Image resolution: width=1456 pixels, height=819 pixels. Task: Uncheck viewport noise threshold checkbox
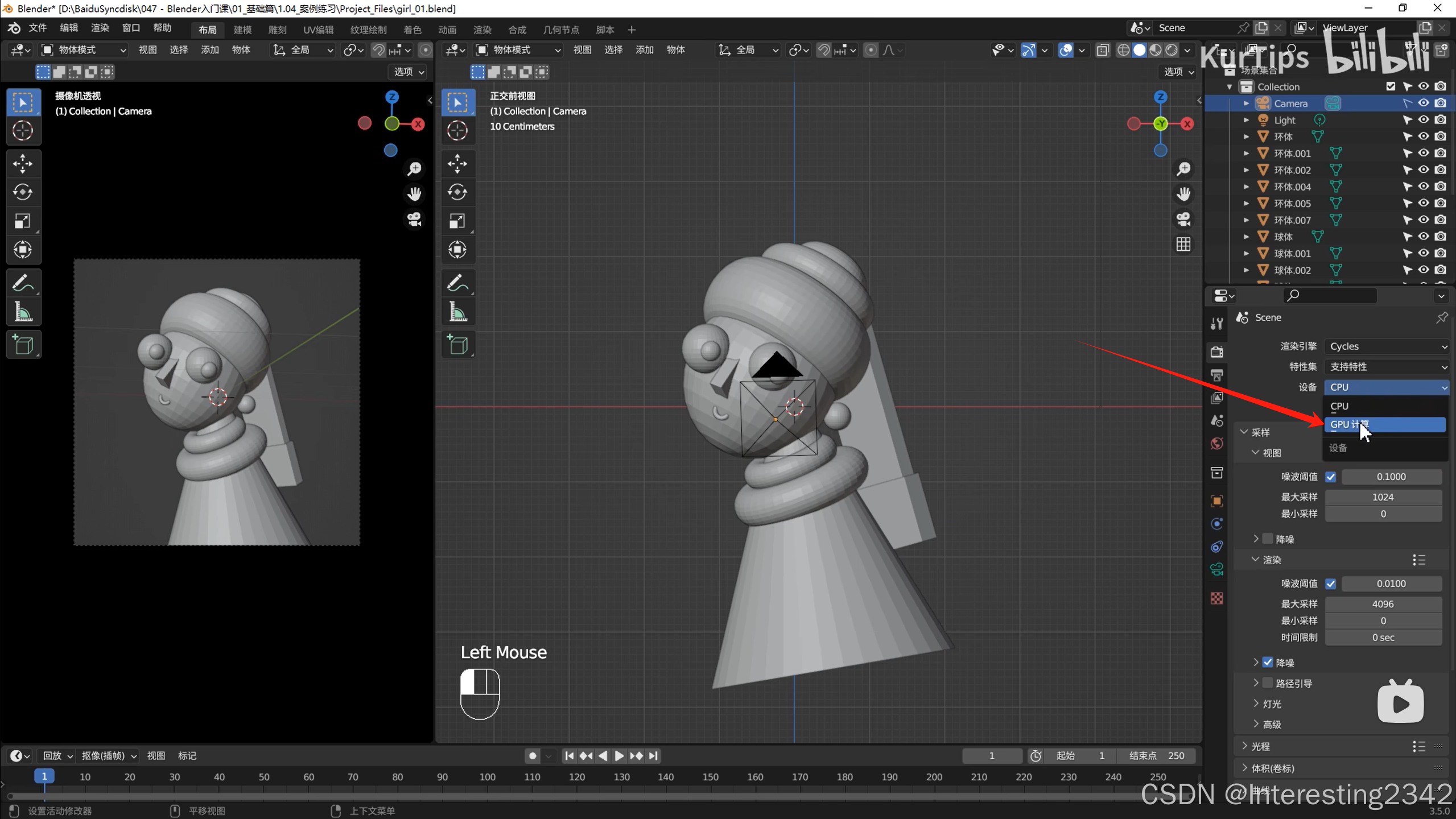point(1330,477)
